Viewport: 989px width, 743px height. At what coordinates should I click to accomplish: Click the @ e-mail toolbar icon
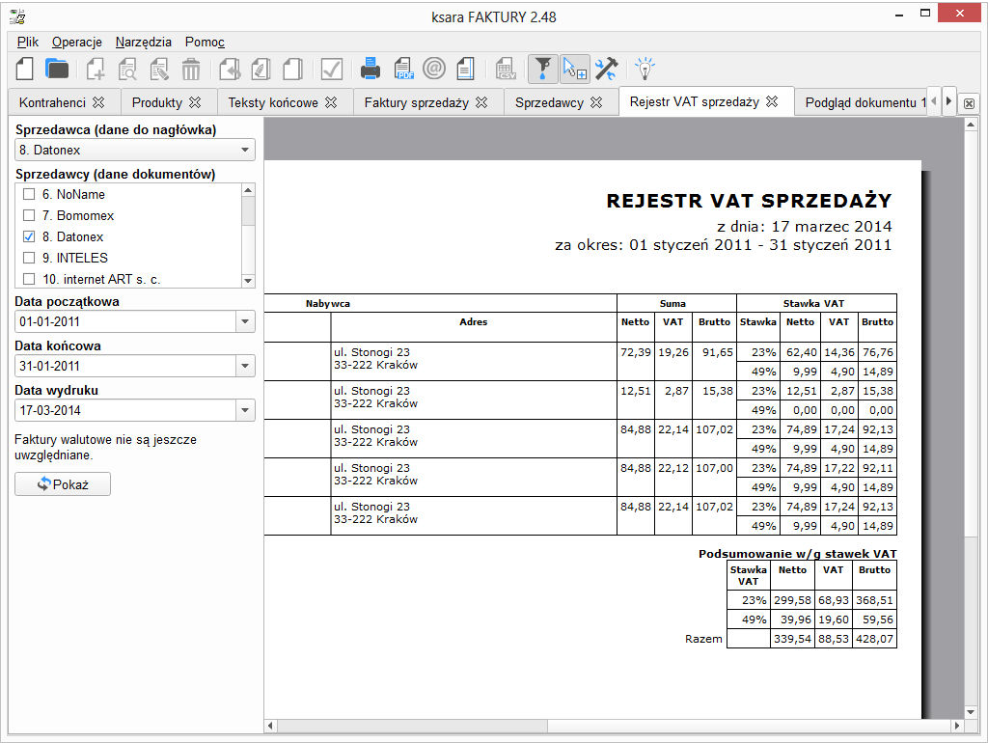coord(434,68)
